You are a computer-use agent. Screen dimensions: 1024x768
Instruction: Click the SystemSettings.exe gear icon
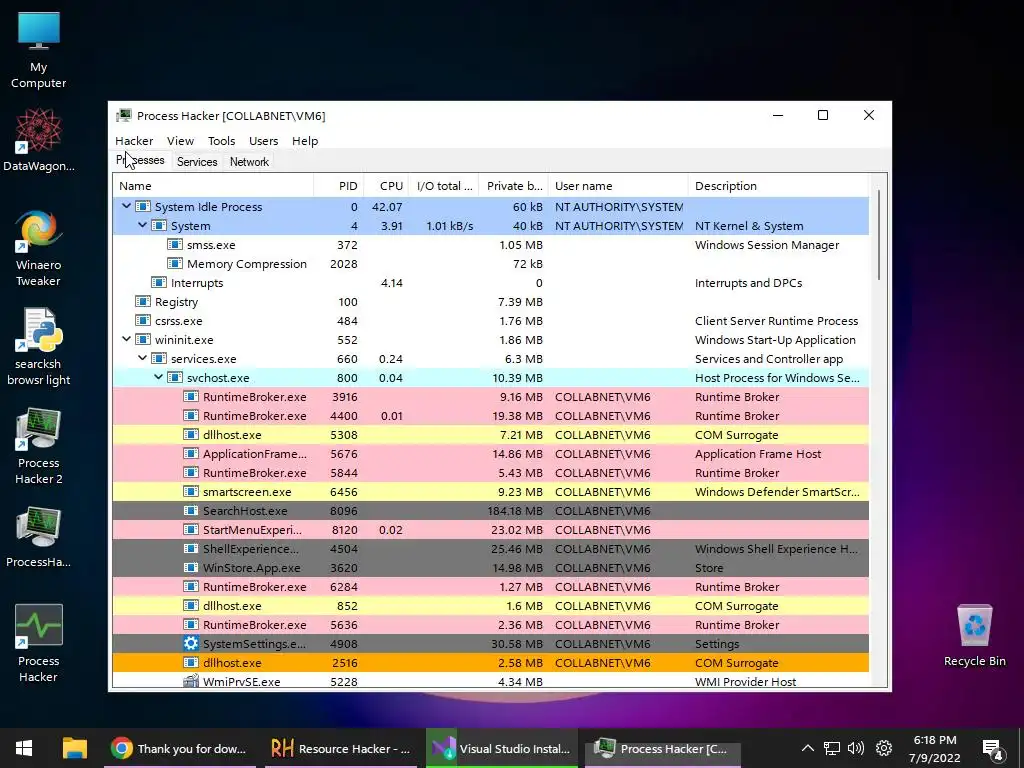click(191, 644)
